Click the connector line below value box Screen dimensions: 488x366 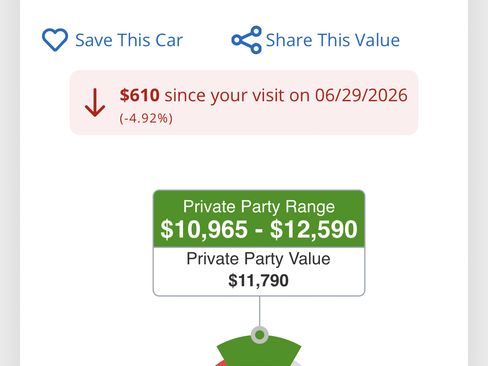pyautogui.click(x=260, y=311)
